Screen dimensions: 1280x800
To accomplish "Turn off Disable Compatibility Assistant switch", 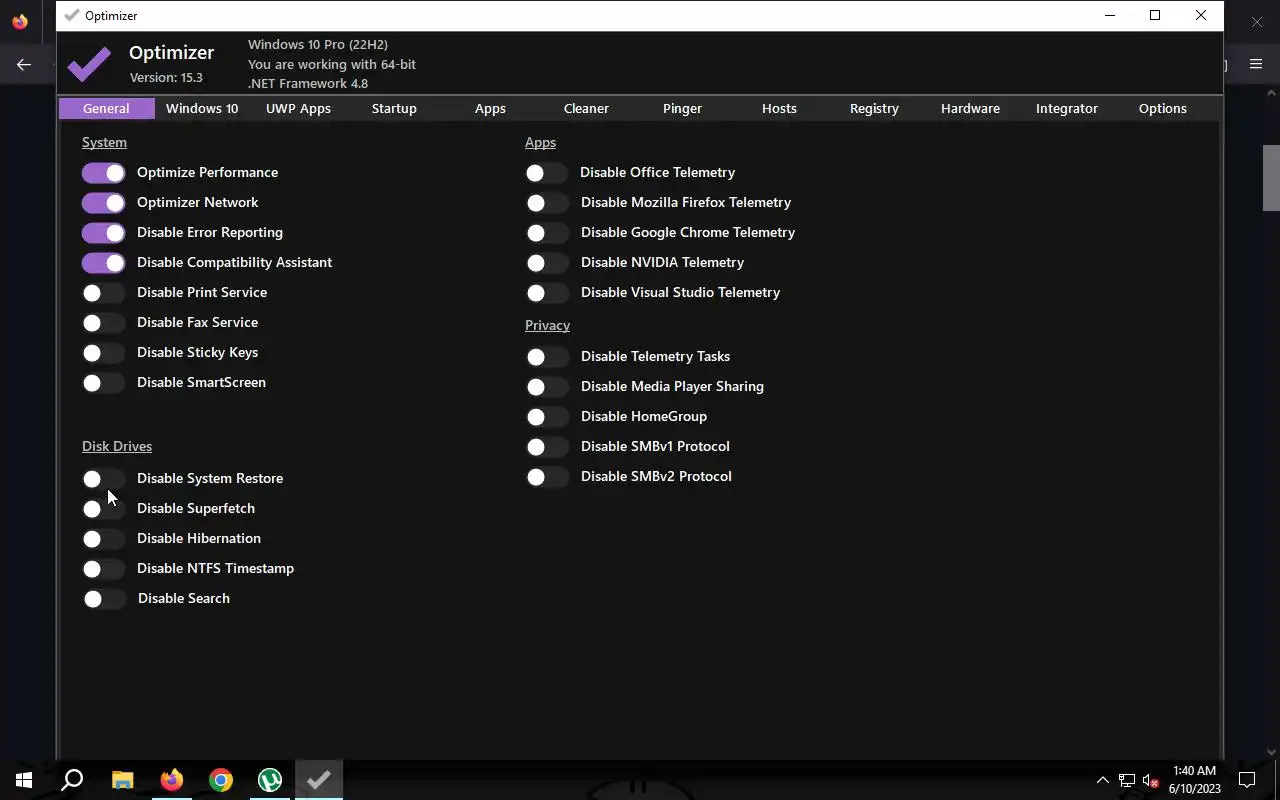I will [104, 263].
